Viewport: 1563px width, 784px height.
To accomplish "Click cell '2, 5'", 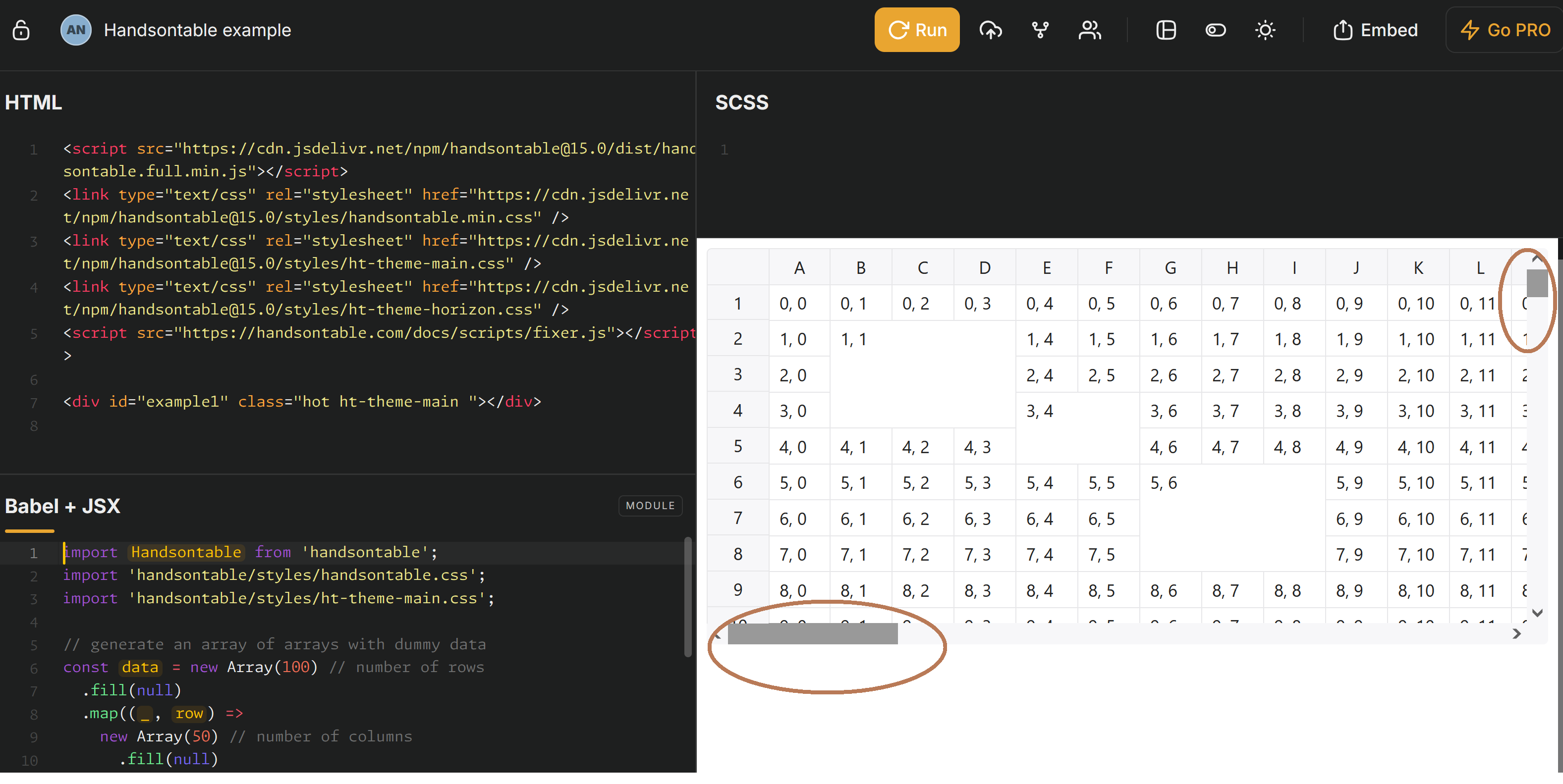I will pyautogui.click(x=1109, y=375).
